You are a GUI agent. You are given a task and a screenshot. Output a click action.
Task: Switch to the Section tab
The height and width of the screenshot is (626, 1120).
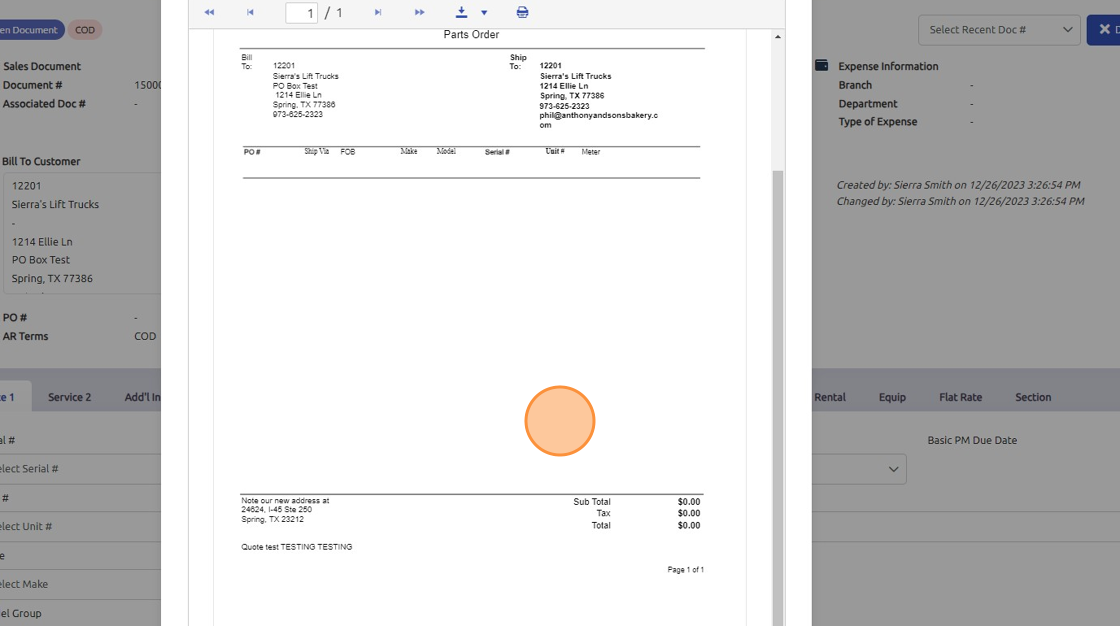coord(1033,397)
